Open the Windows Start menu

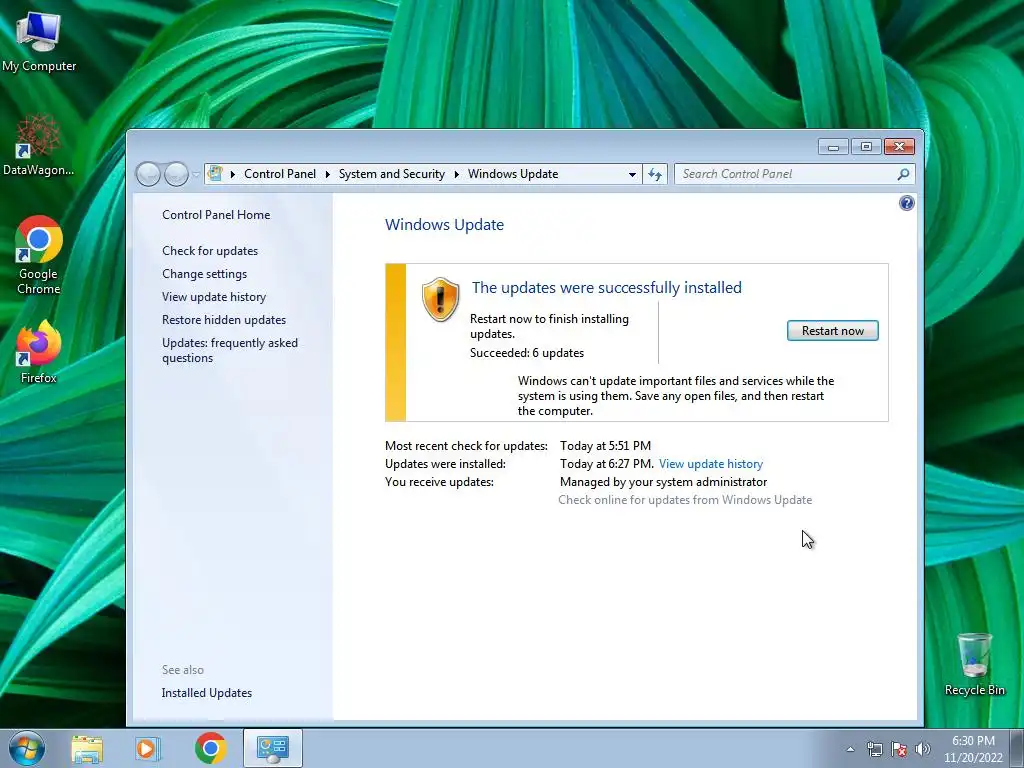click(x=26, y=748)
